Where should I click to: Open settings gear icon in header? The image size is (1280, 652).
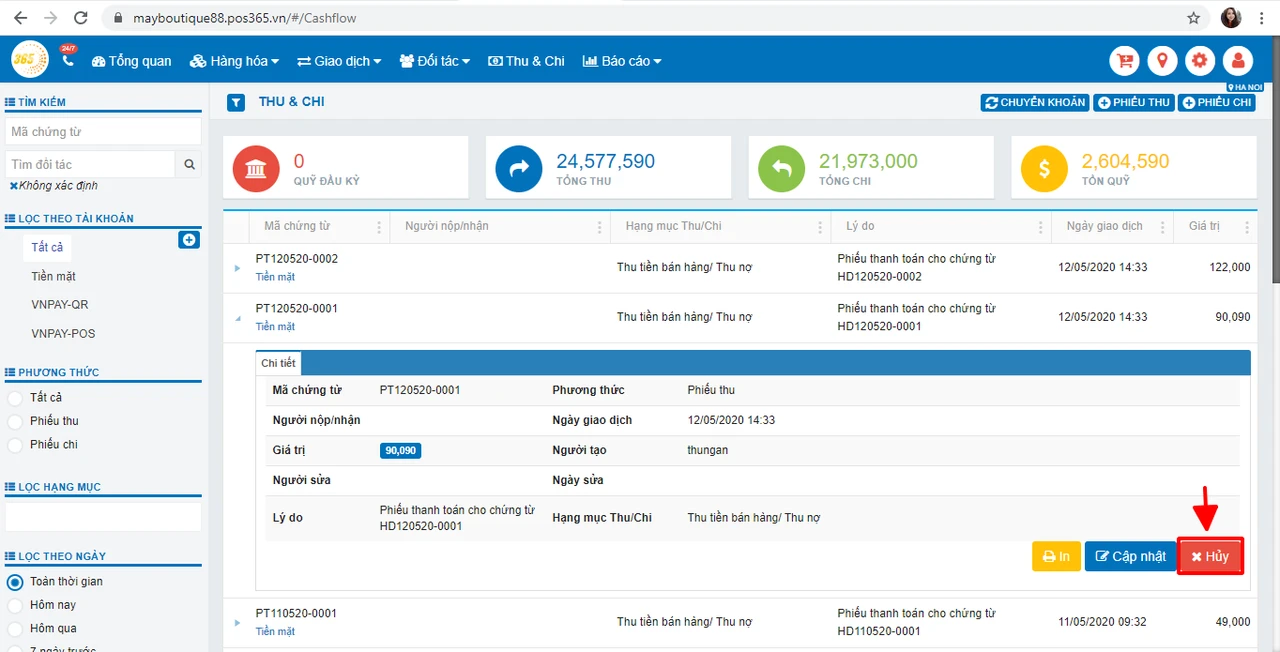click(1200, 61)
